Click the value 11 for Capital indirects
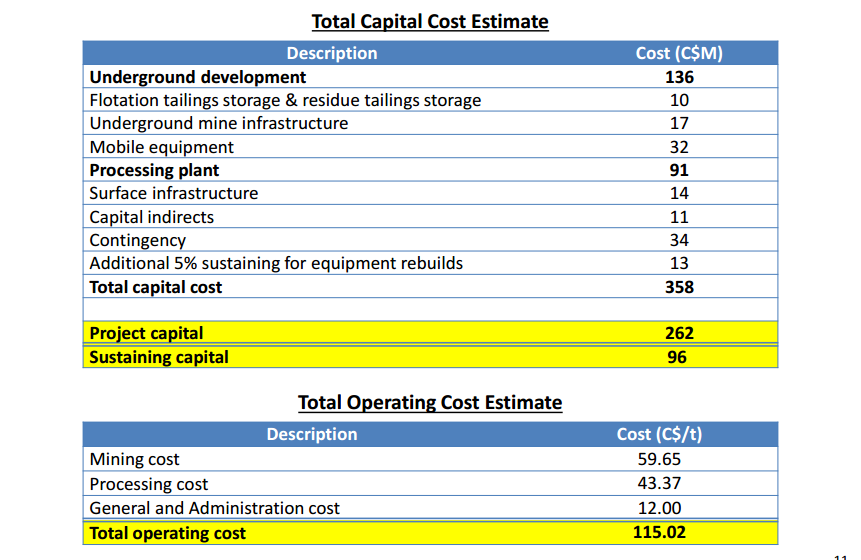This screenshot has width=861, height=560. pos(679,217)
